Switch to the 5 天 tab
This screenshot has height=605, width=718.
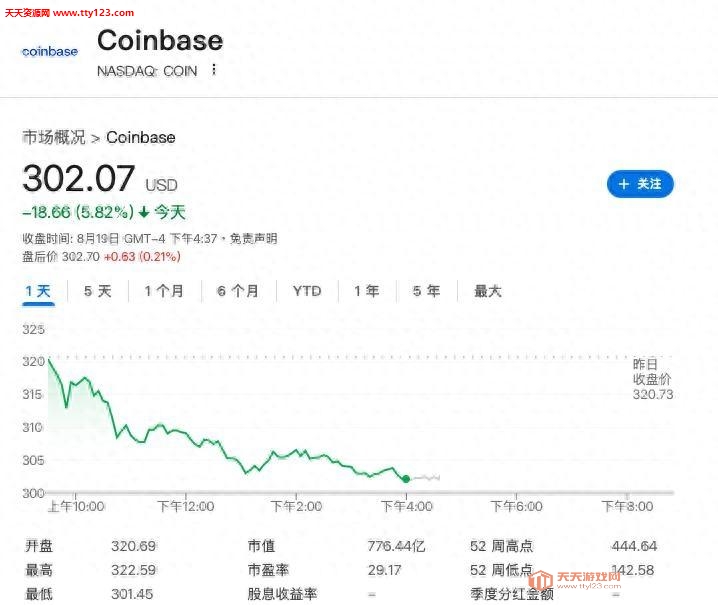(x=98, y=291)
